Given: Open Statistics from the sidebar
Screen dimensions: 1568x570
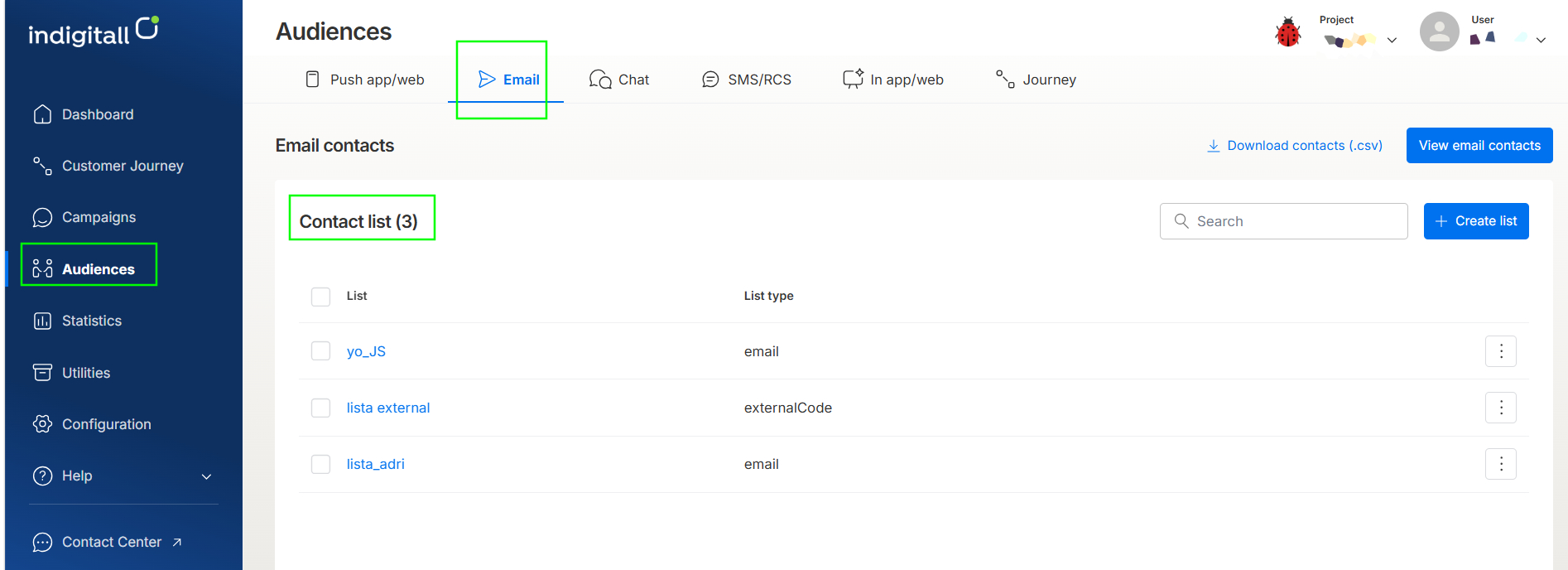Looking at the screenshot, I should (92, 321).
